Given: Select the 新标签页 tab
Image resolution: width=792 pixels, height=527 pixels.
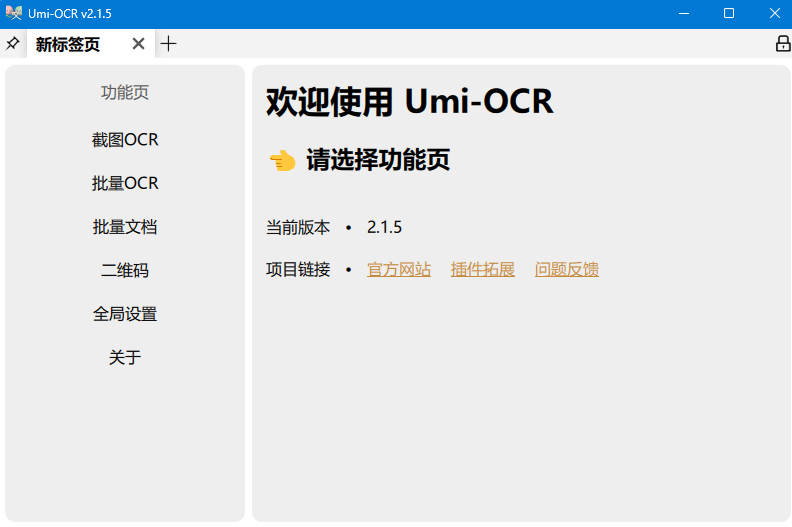Looking at the screenshot, I should pyautogui.click(x=68, y=44).
